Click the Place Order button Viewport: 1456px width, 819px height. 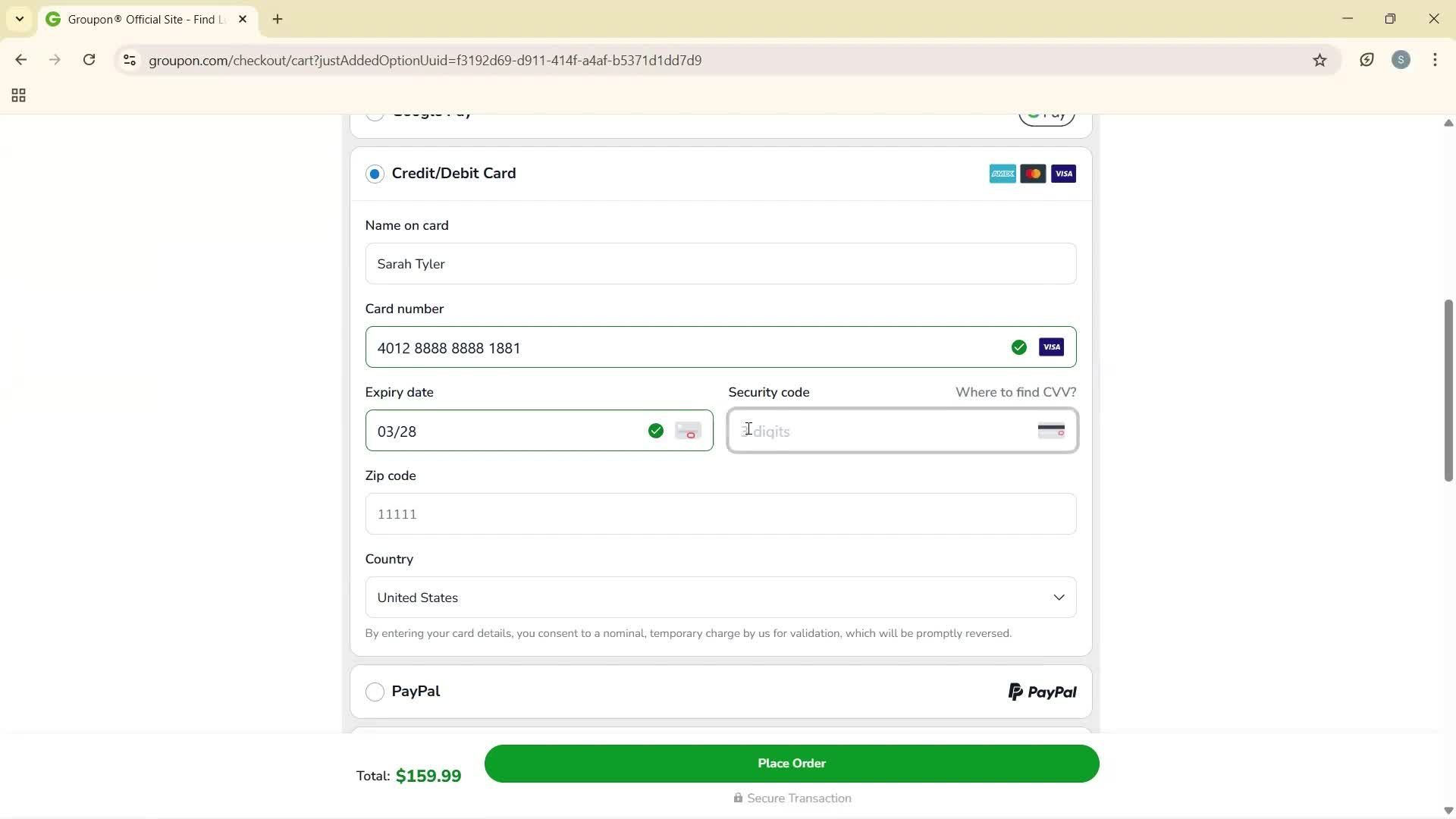click(x=791, y=763)
